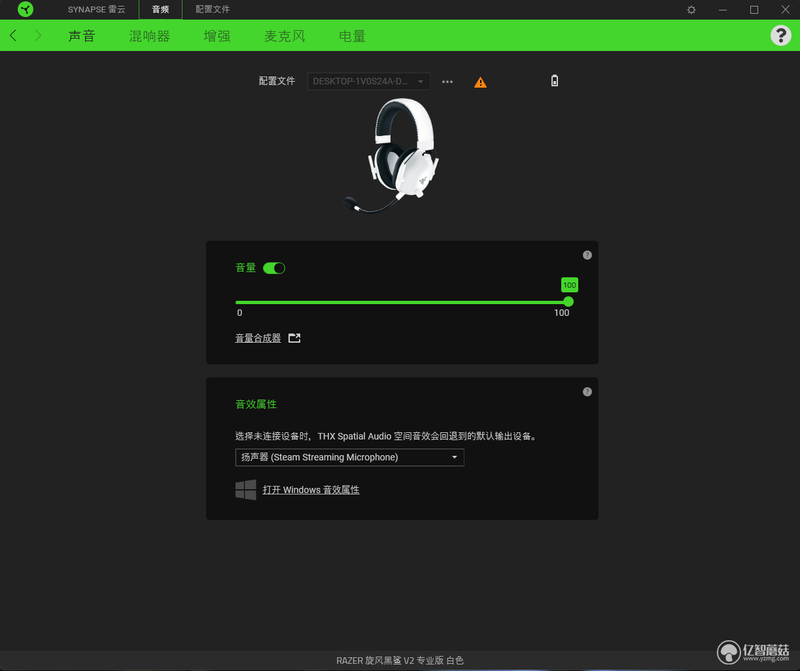The image size is (800, 671).
Task: Open the 麦克风 sub-tab
Action: tap(284, 36)
